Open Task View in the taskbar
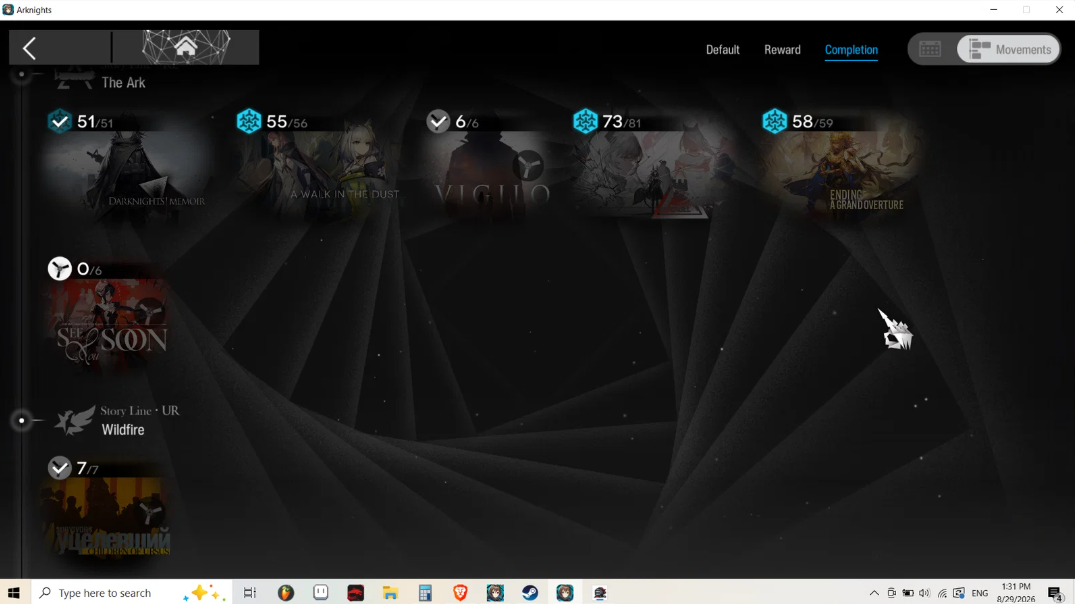 [x=250, y=593]
